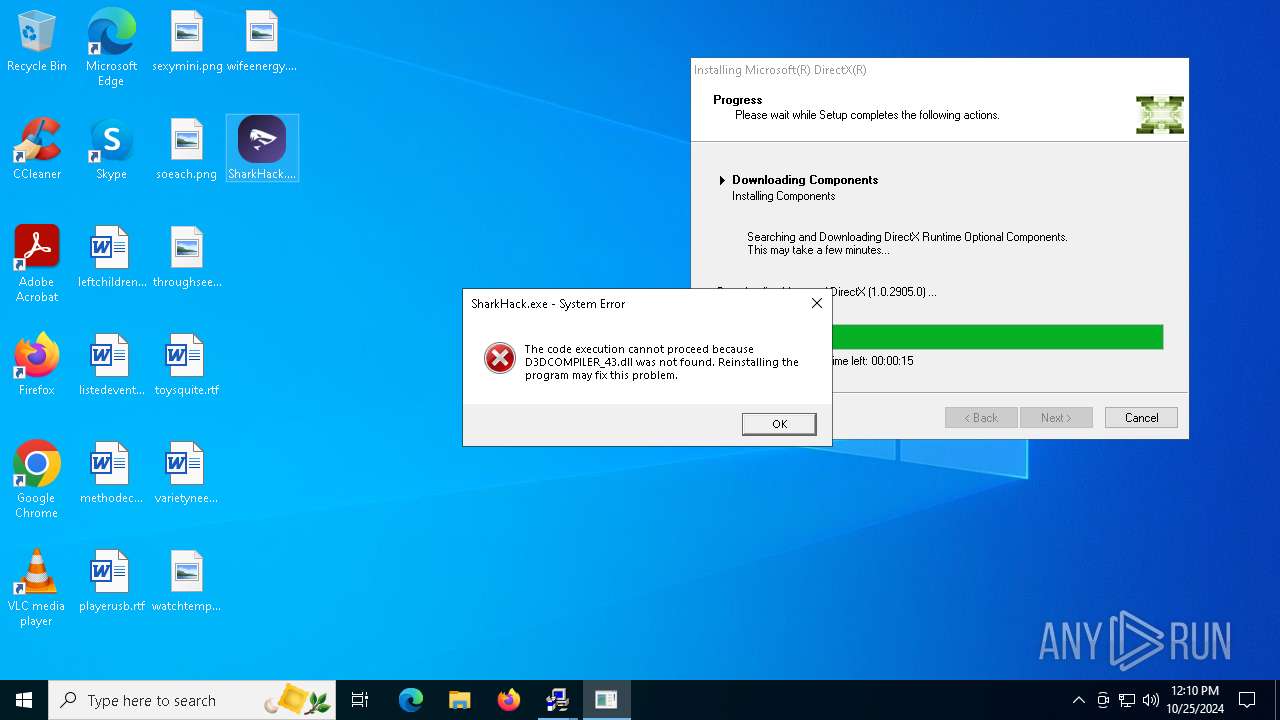Click the D3DCOMPILER_43.dll error message text
This screenshot has height=720, width=1280.
click(661, 362)
